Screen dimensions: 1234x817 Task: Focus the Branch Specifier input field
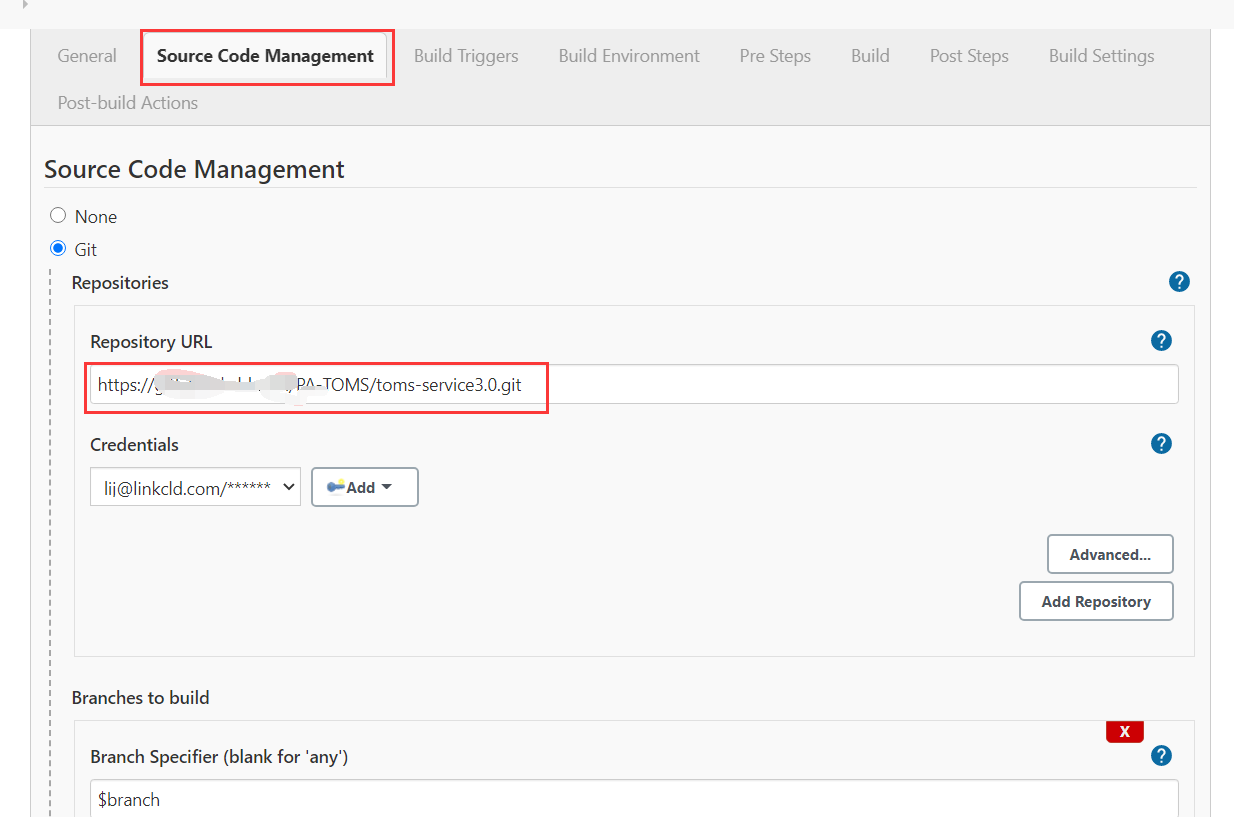(x=634, y=799)
